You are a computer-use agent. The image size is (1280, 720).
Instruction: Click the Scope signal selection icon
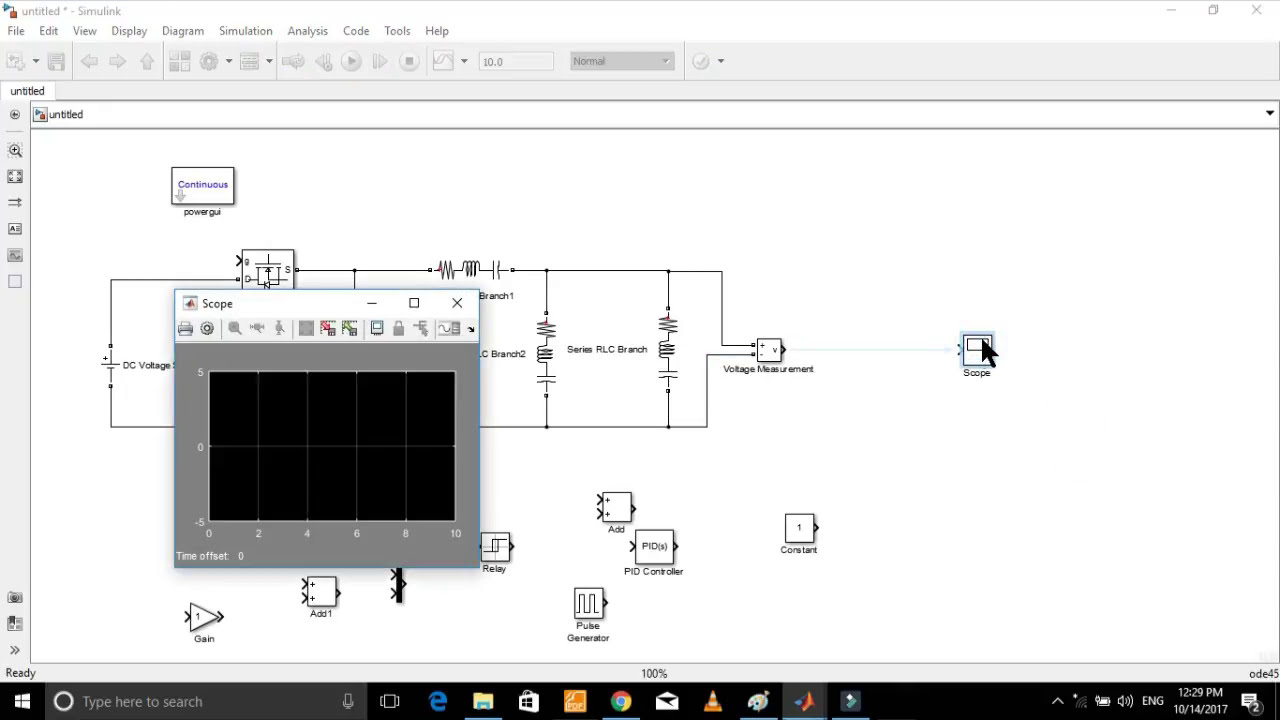[x=420, y=328]
